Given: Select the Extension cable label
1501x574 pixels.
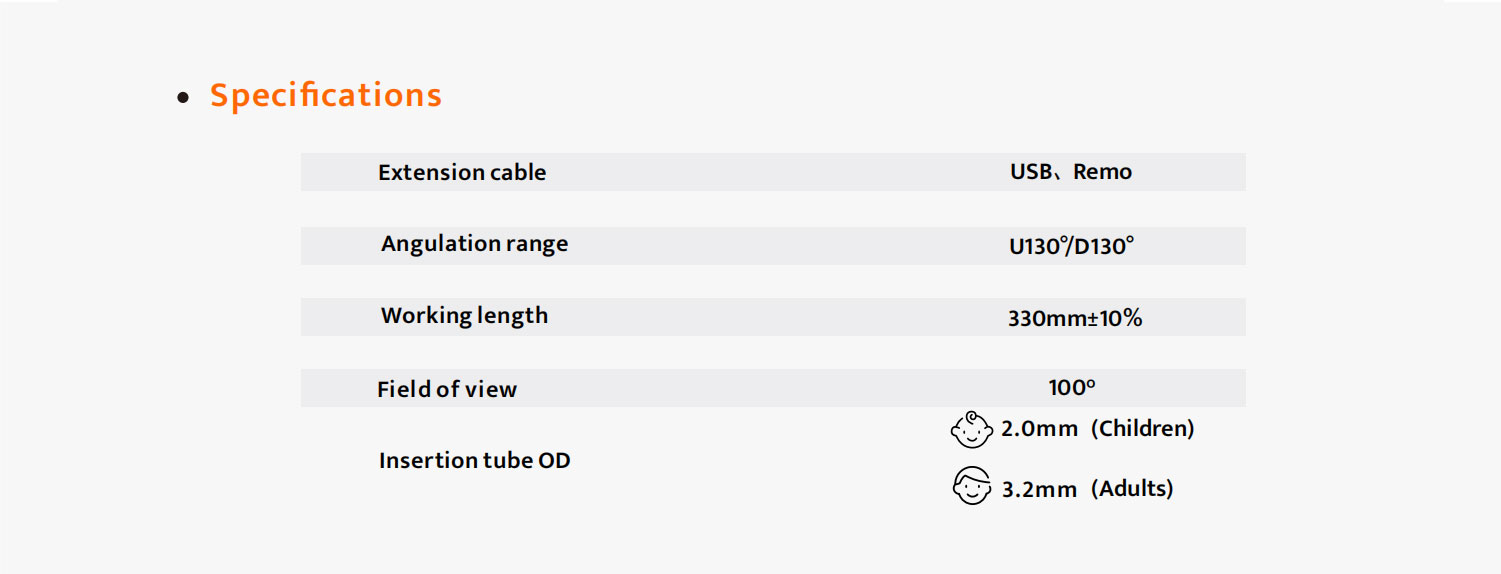Looking at the screenshot, I should tap(462, 172).
